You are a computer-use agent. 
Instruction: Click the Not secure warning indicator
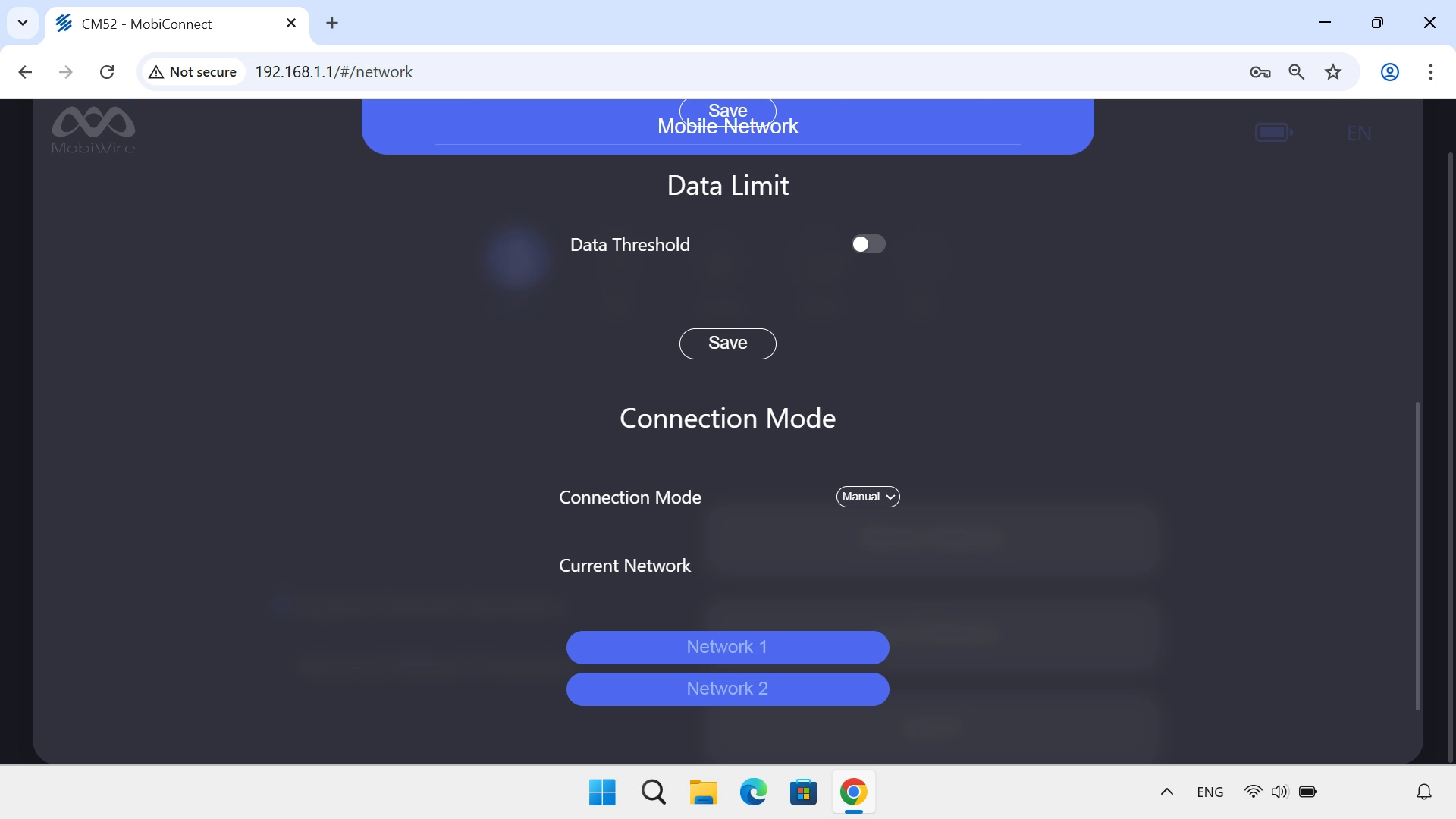pos(193,71)
